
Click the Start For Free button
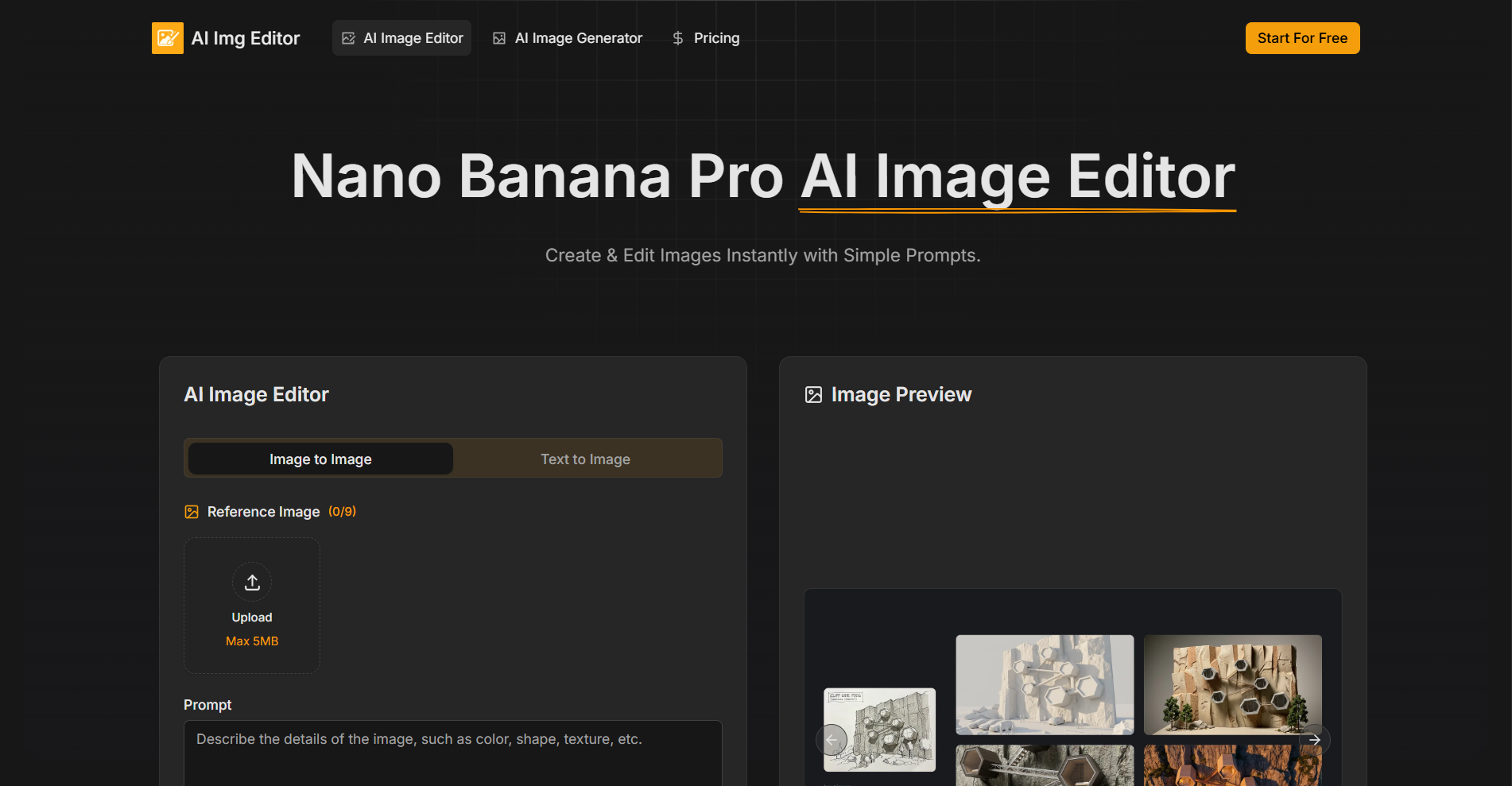coord(1302,37)
